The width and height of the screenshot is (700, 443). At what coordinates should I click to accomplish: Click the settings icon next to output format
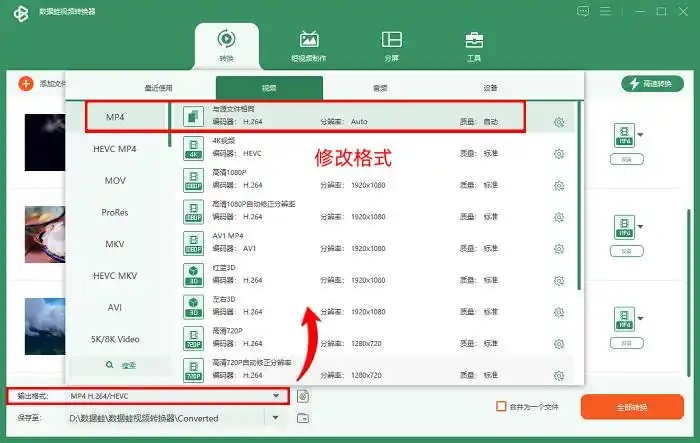[302, 396]
